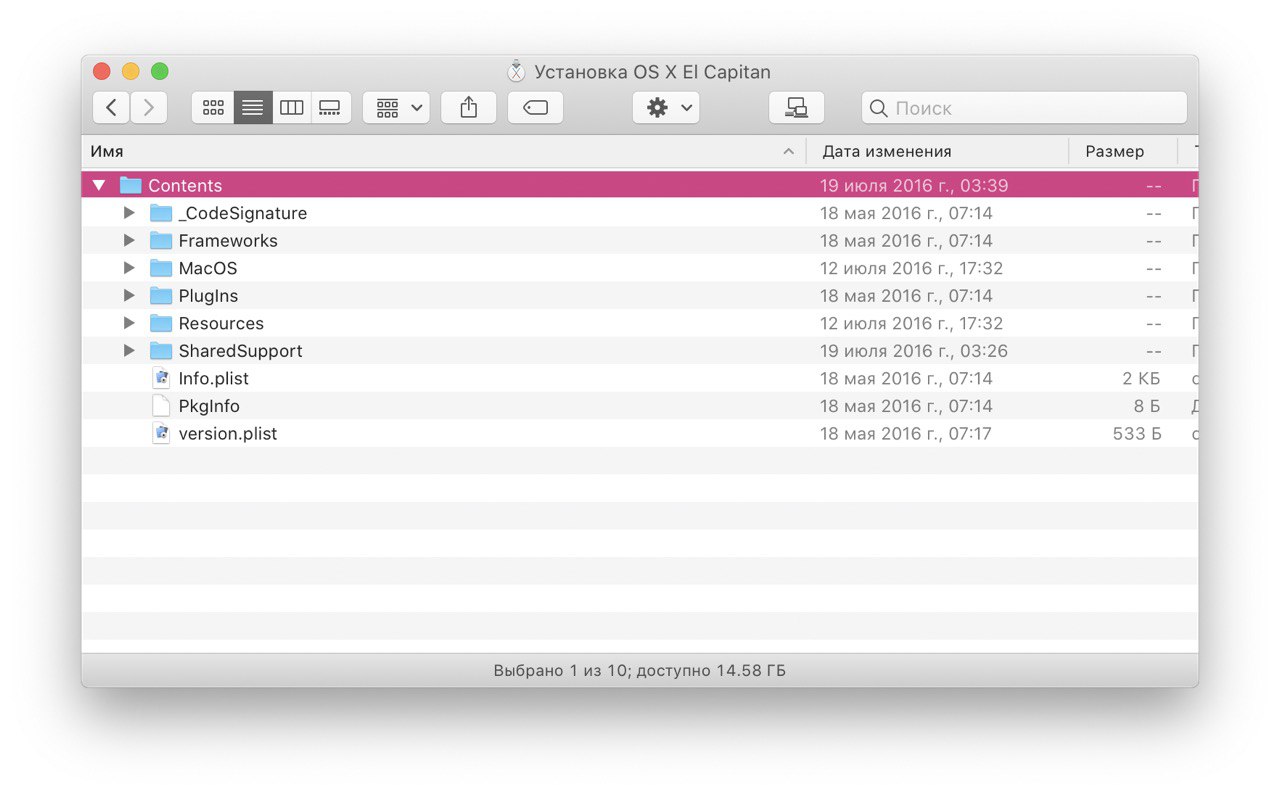Collapse the Contents folder disclosure triangle
Image resolution: width=1280 pixels, height=795 pixels.
[99, 185]
